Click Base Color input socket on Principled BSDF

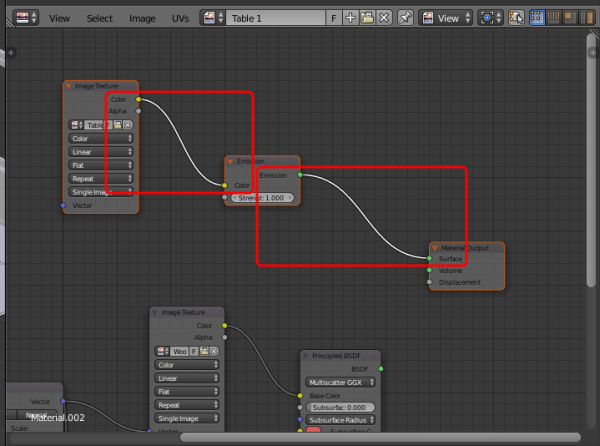[x=300, y=396]
